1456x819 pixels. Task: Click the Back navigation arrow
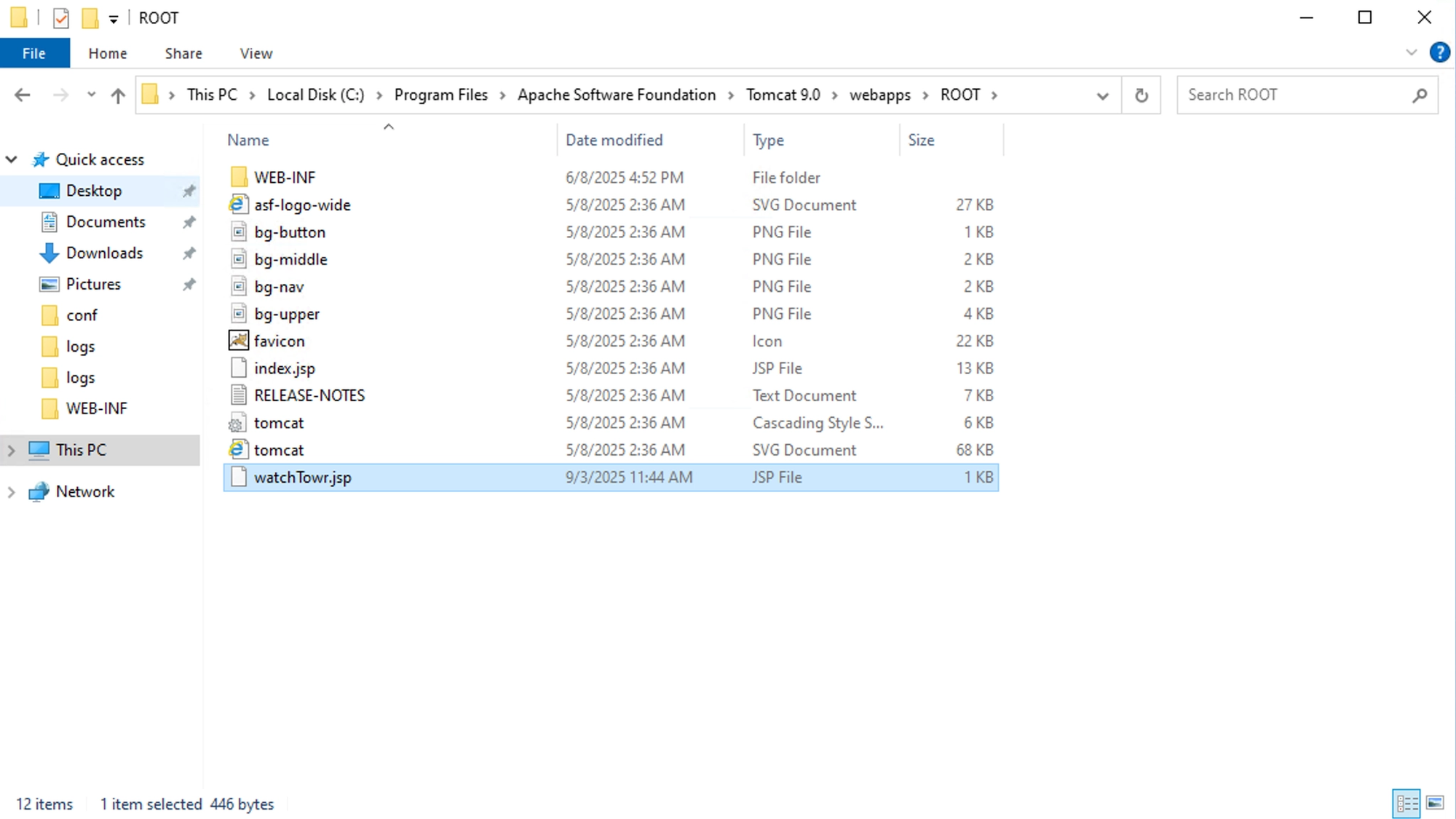coord(23,95)
